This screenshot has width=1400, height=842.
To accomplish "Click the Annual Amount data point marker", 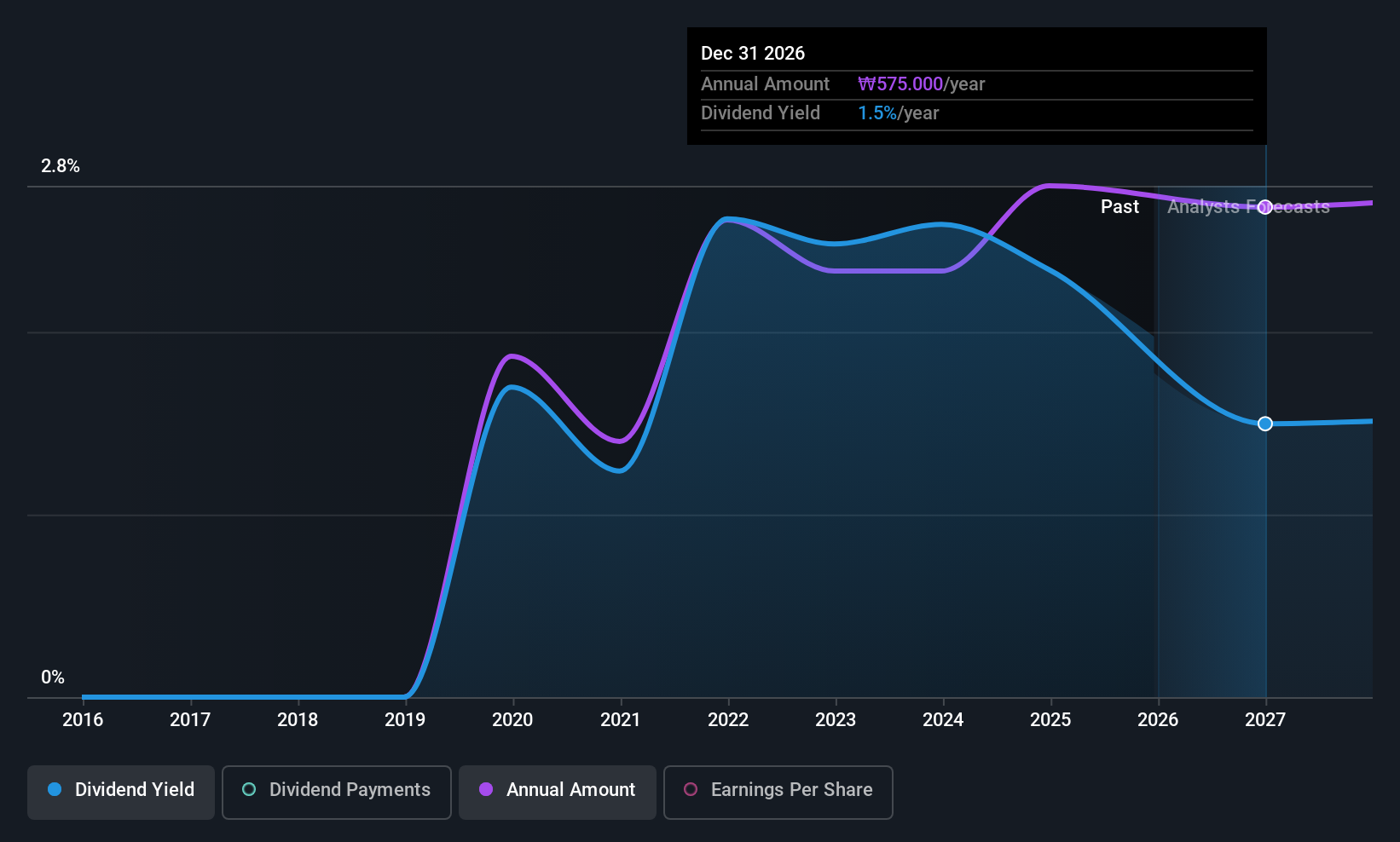I will point(1265,207).
